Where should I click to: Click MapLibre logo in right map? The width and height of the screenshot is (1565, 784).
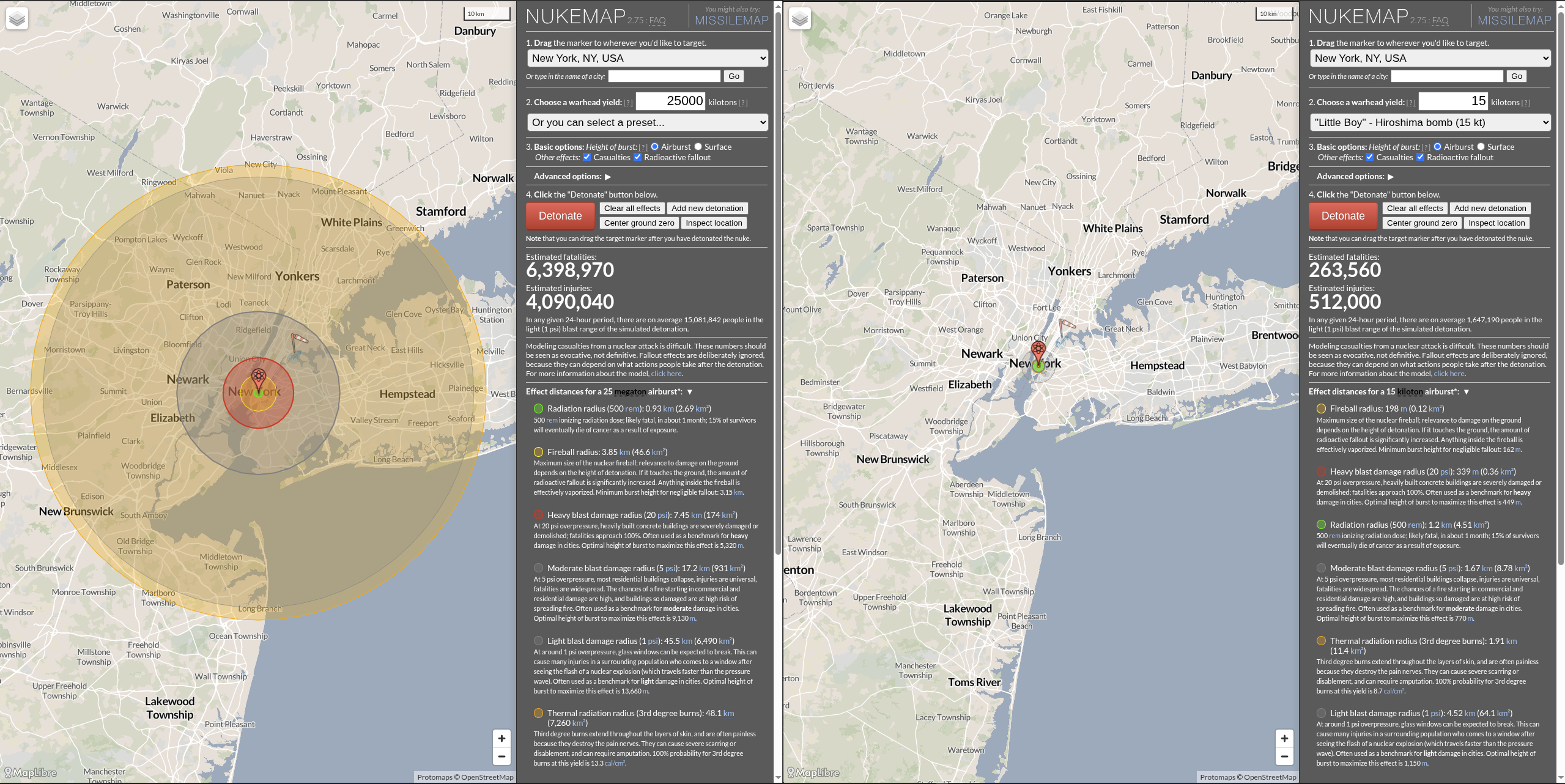(x=813, y=772)
